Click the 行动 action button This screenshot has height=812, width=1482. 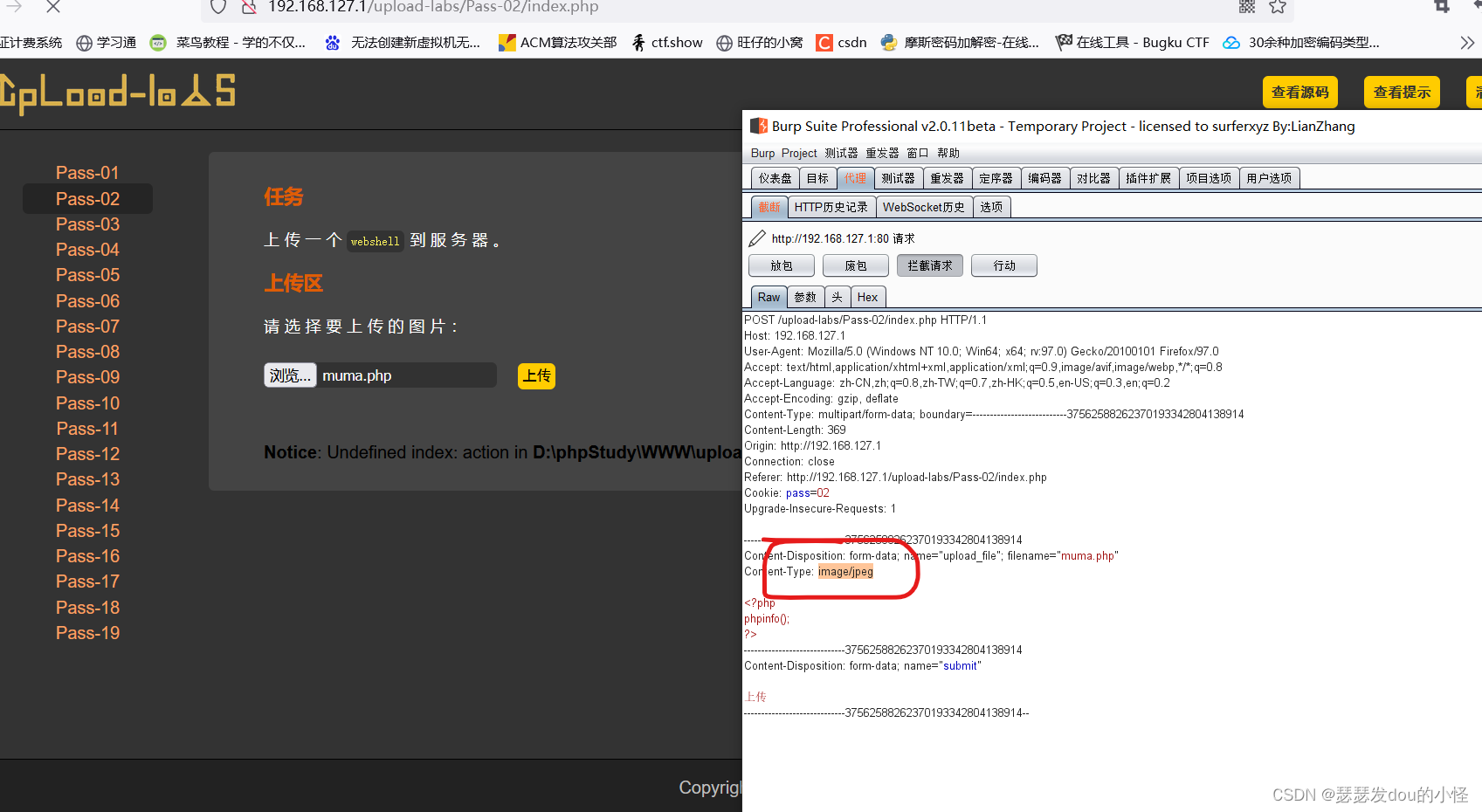(1004, 265)
